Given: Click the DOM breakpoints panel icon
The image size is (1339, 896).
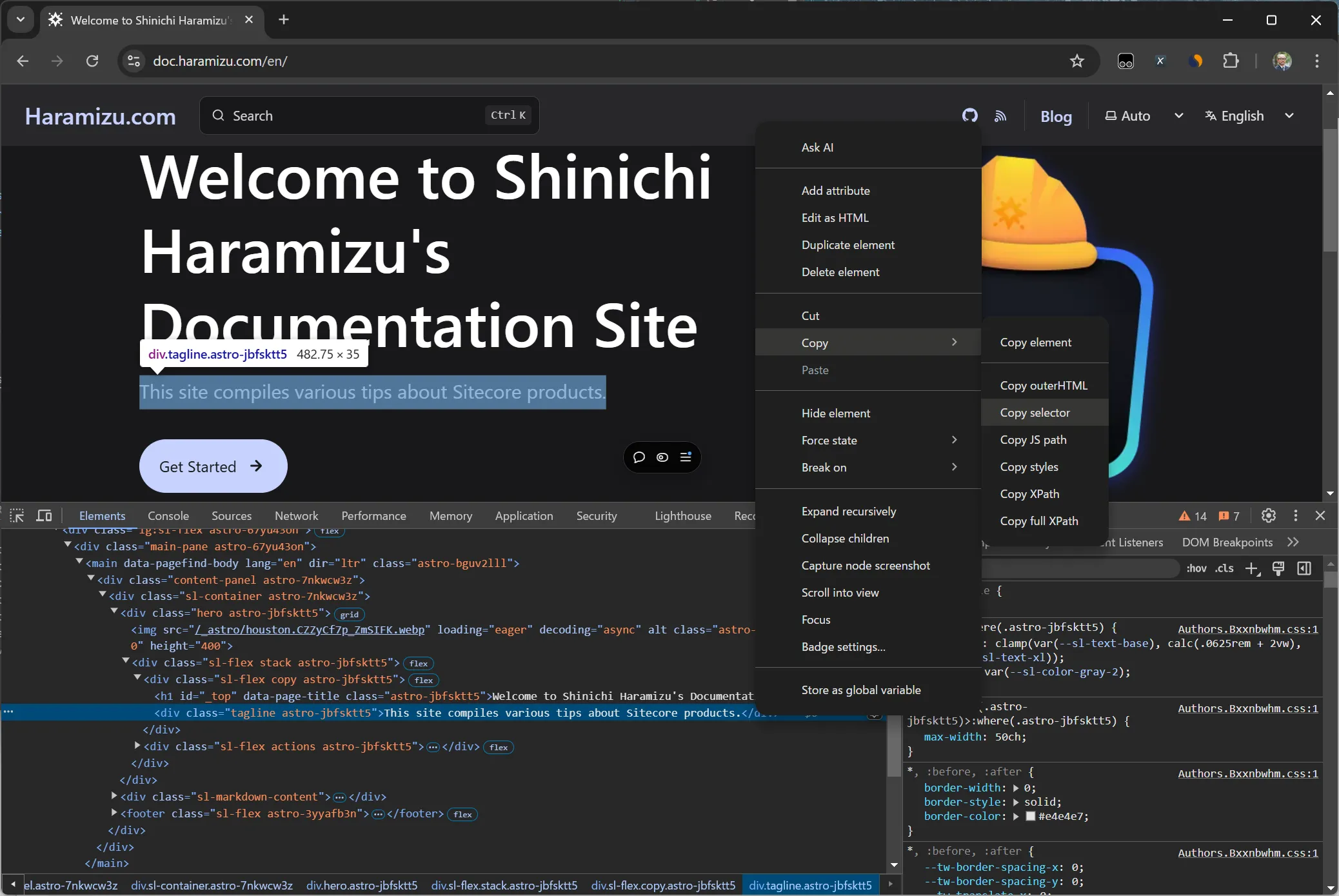Looking at the screenshot, I should (x=1227, y=542).
